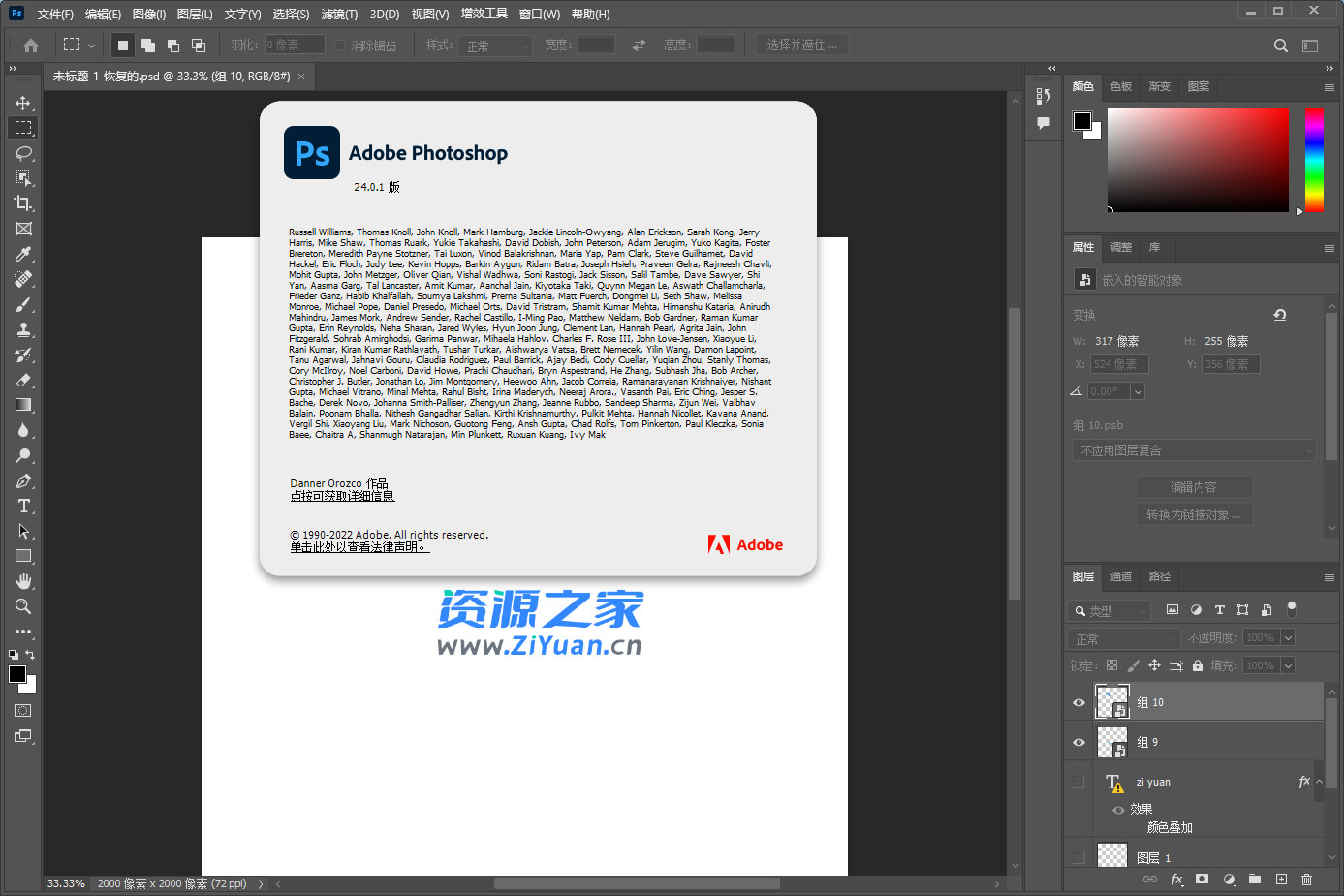Select the Crop tool
Image resolution: width=1344 pixels, height=896 pixels.
23,202
